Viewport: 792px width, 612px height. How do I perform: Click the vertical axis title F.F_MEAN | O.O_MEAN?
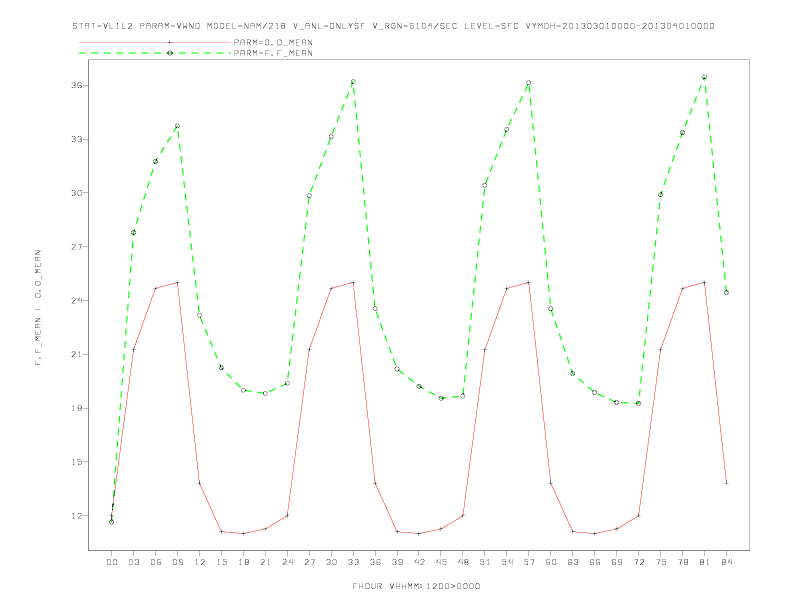38,308
